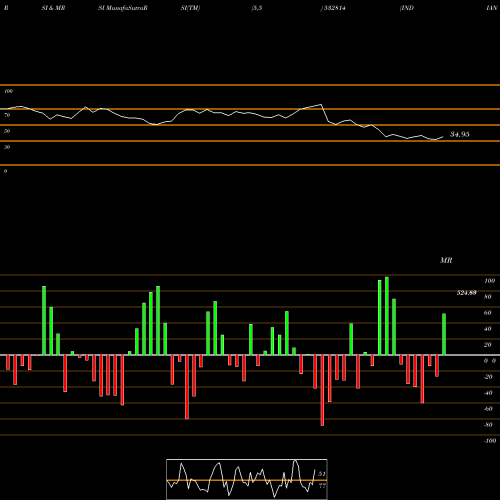Image resolution: width=500 pixels, height=500 pixels.
Task: Click the -100 label on MR axis
Action: tap(490, 441)
